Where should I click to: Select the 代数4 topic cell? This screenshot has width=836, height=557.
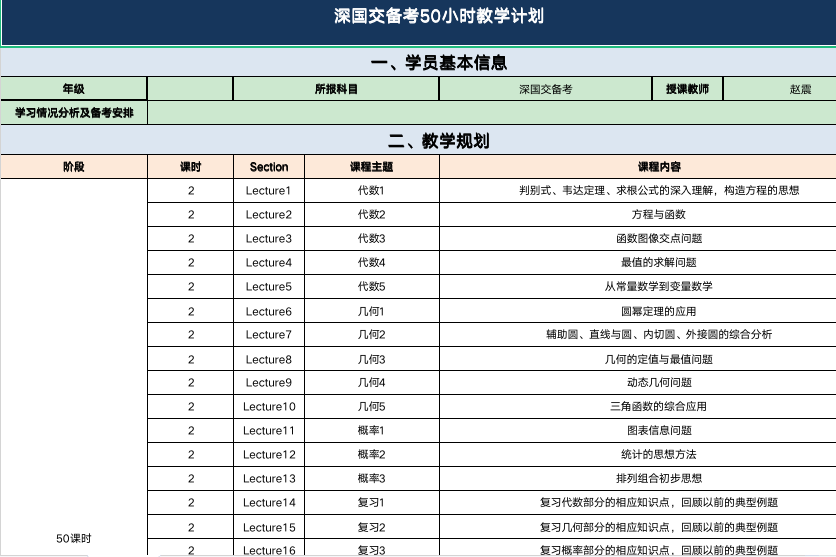[x=372, y=262]
